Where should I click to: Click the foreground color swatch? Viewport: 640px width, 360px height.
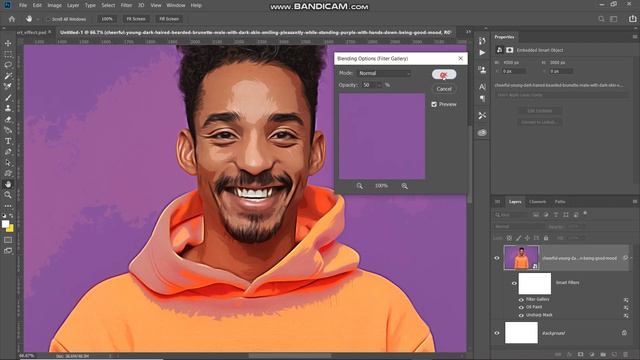[5, 224]
